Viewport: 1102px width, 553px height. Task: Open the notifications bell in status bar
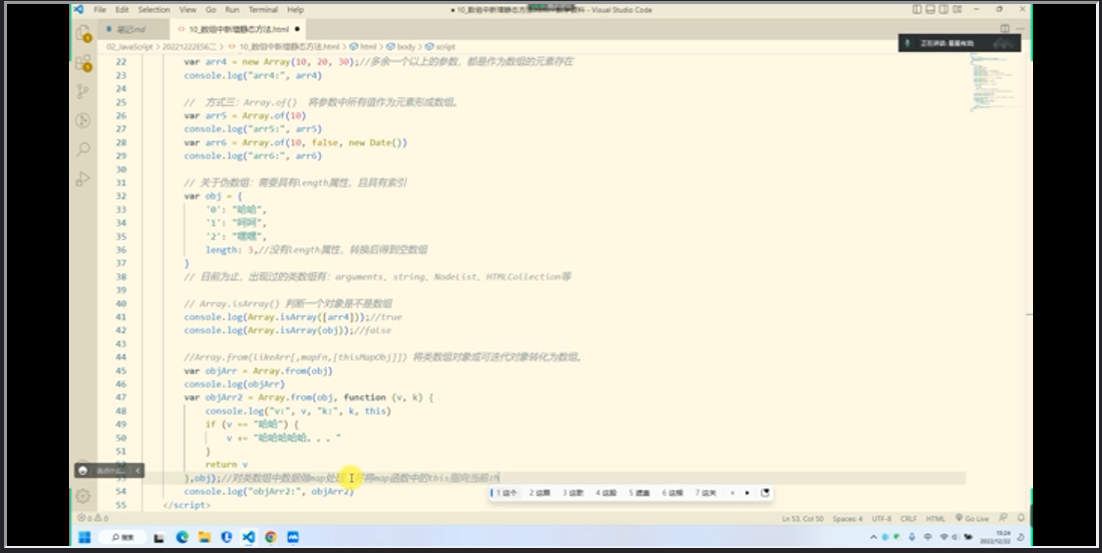click(1020, 519)
